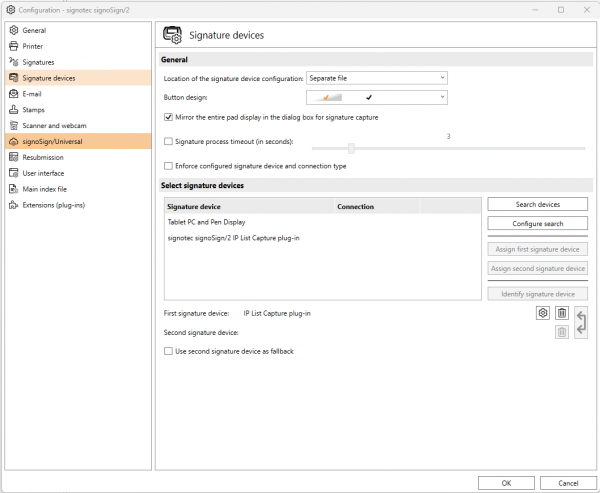This screenshot has height=493, width=600.
Task: Click the Signature devices header icon
Action: (x=173, y=35)
